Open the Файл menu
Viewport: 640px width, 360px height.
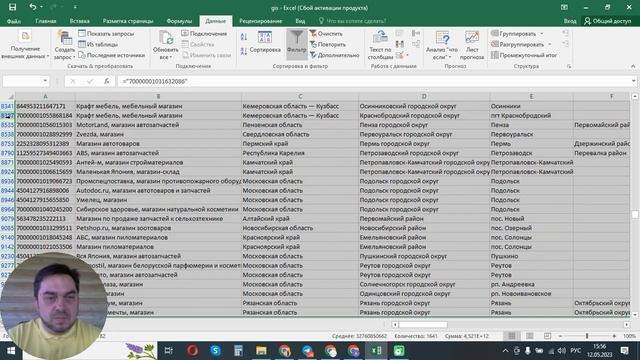(x=13, y=21)
